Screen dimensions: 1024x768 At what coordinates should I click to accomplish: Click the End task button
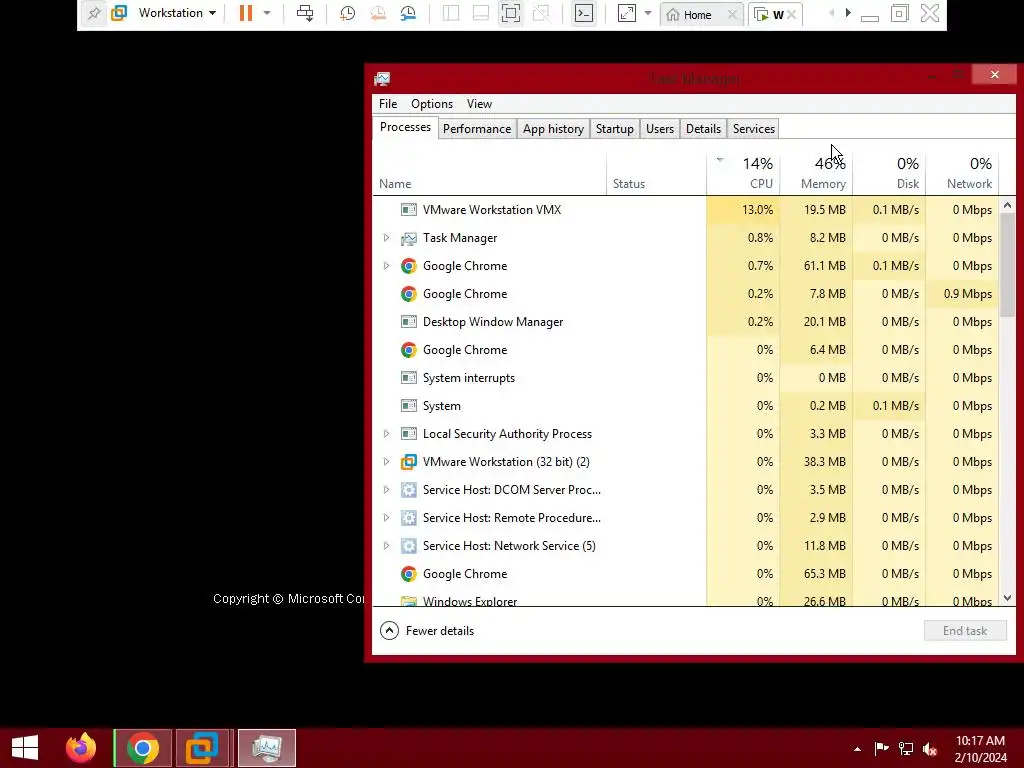[x=965, y=631]
